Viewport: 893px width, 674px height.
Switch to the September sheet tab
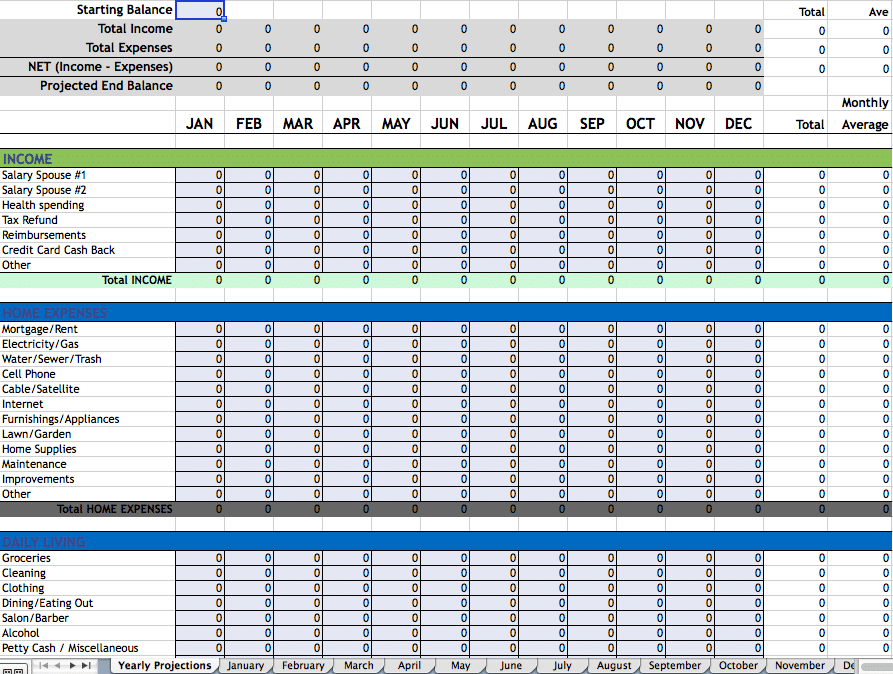coord(675,665)
